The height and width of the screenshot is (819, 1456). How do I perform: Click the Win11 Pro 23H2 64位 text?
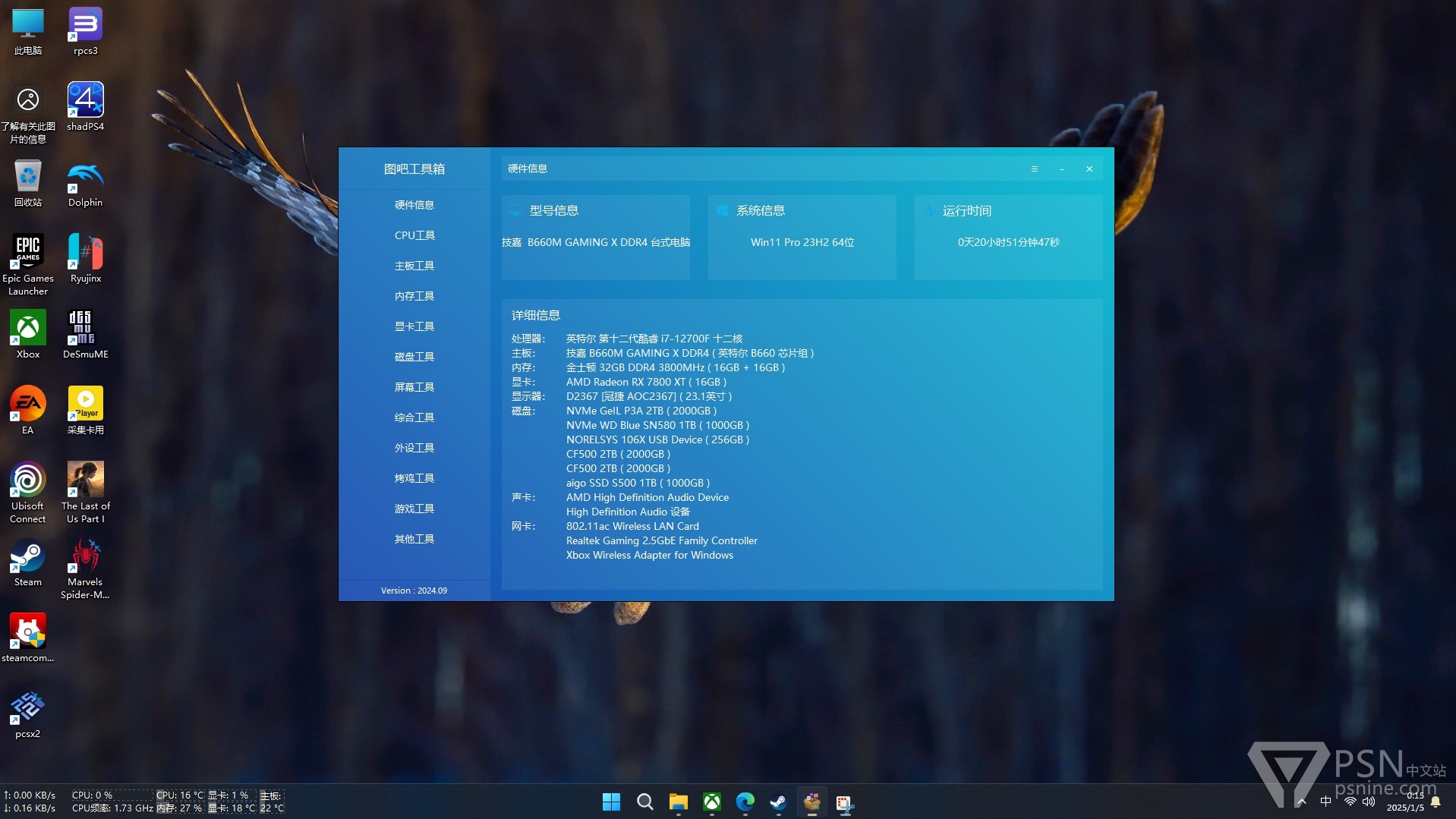tap(802, 242)
